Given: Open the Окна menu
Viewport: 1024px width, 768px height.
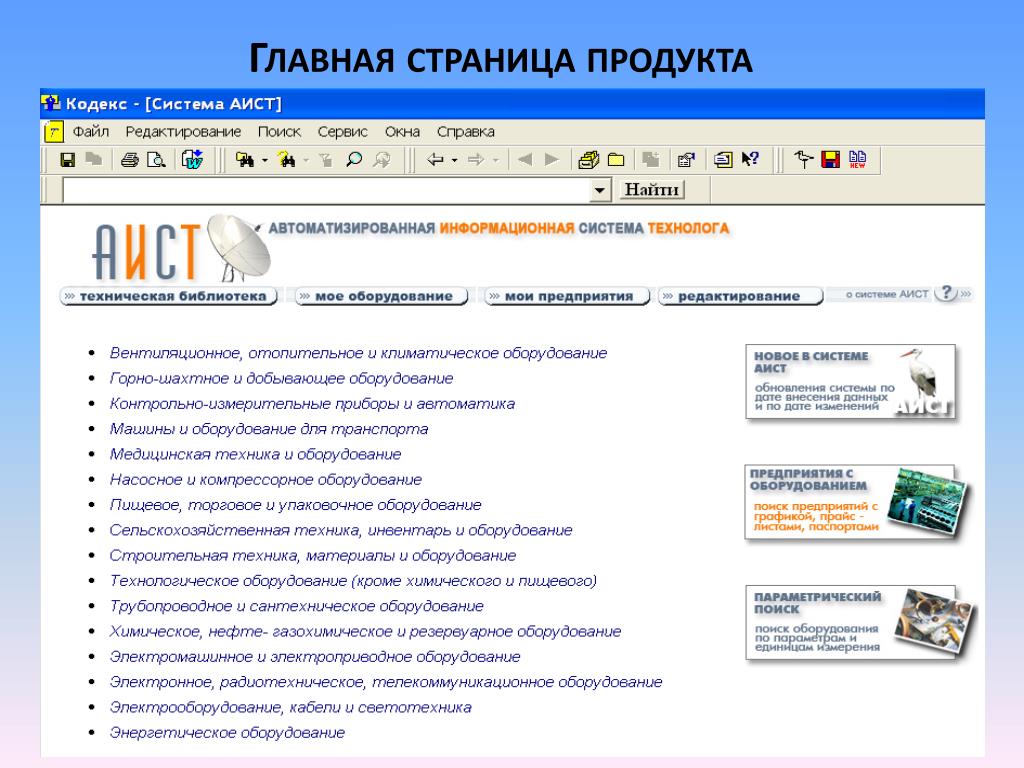Looking at the screenshot, I should 402,132.
